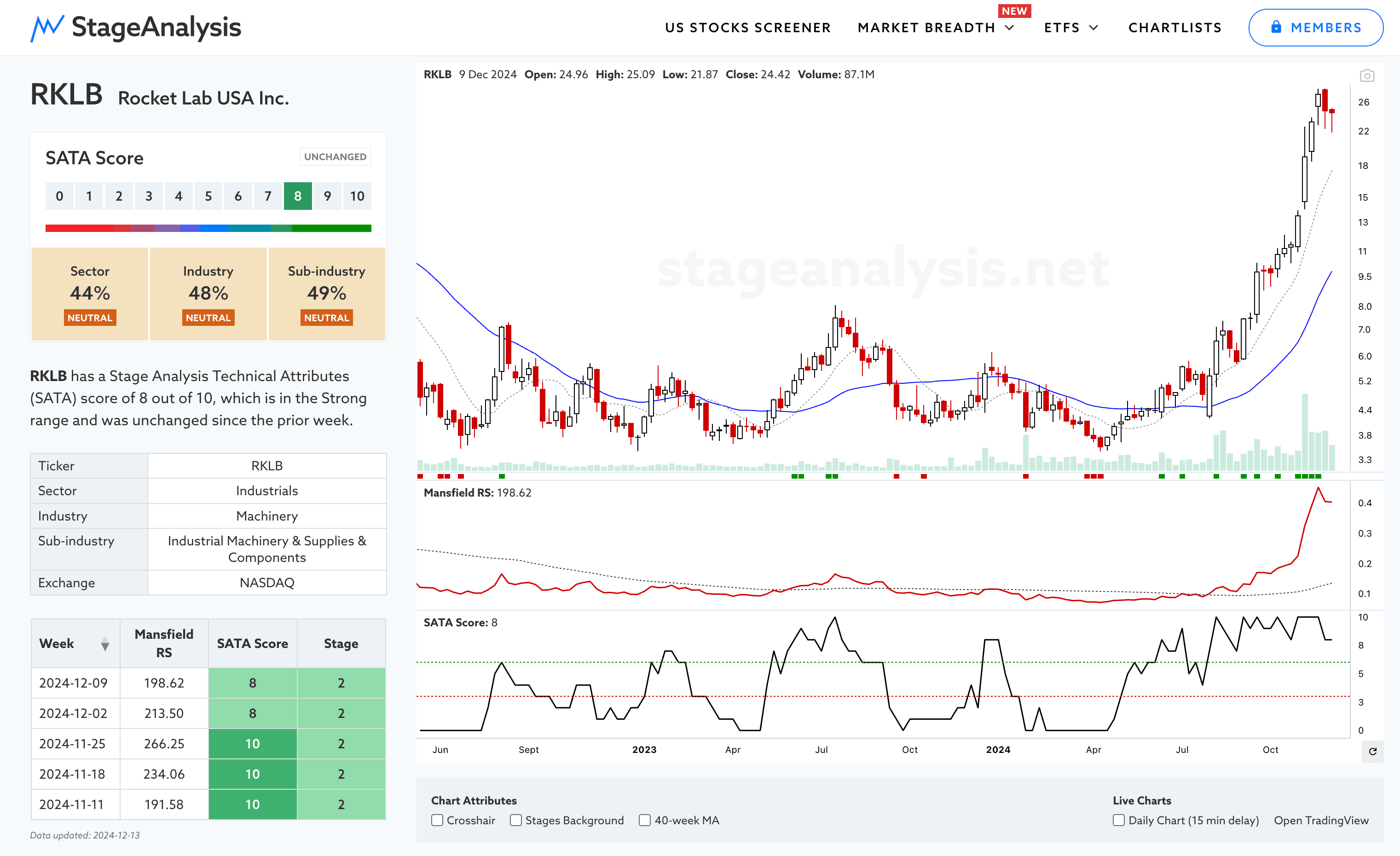
Task: Click the Mansfield RS column header
Action: (164, 643)
